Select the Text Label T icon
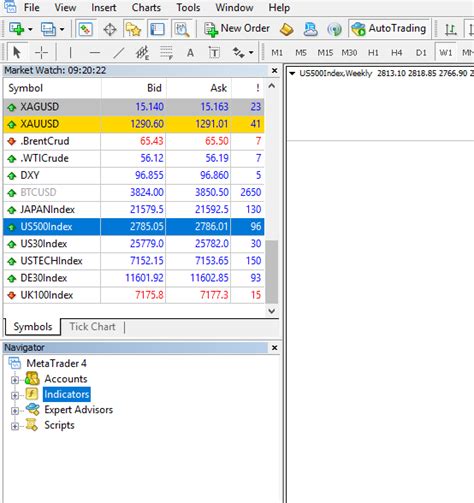 coord(214,53)
